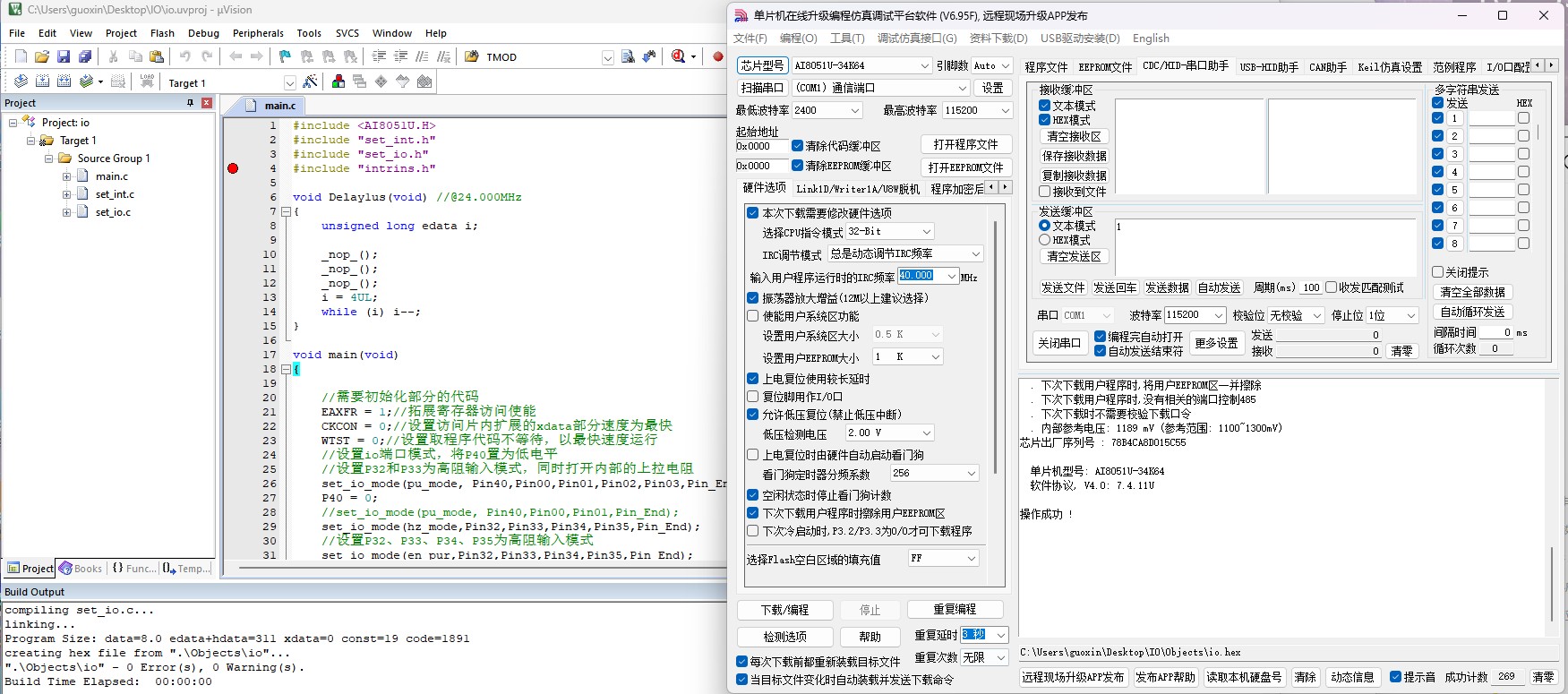1568x694 pixels.
Task: Click the Paste clipboard icon
Action: tap(157, 56)
